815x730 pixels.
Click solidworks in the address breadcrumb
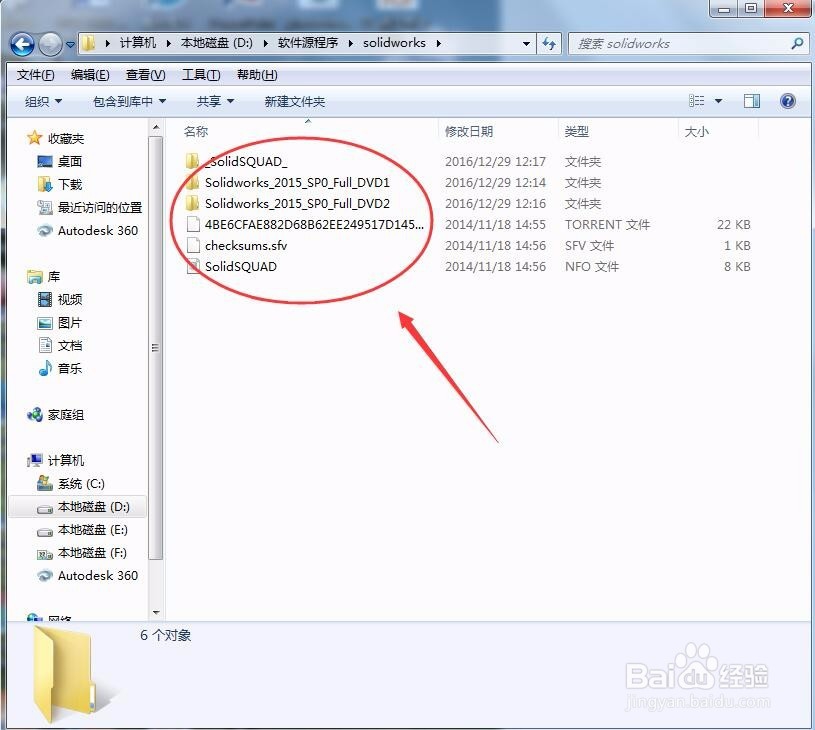[x=394, y=43]
